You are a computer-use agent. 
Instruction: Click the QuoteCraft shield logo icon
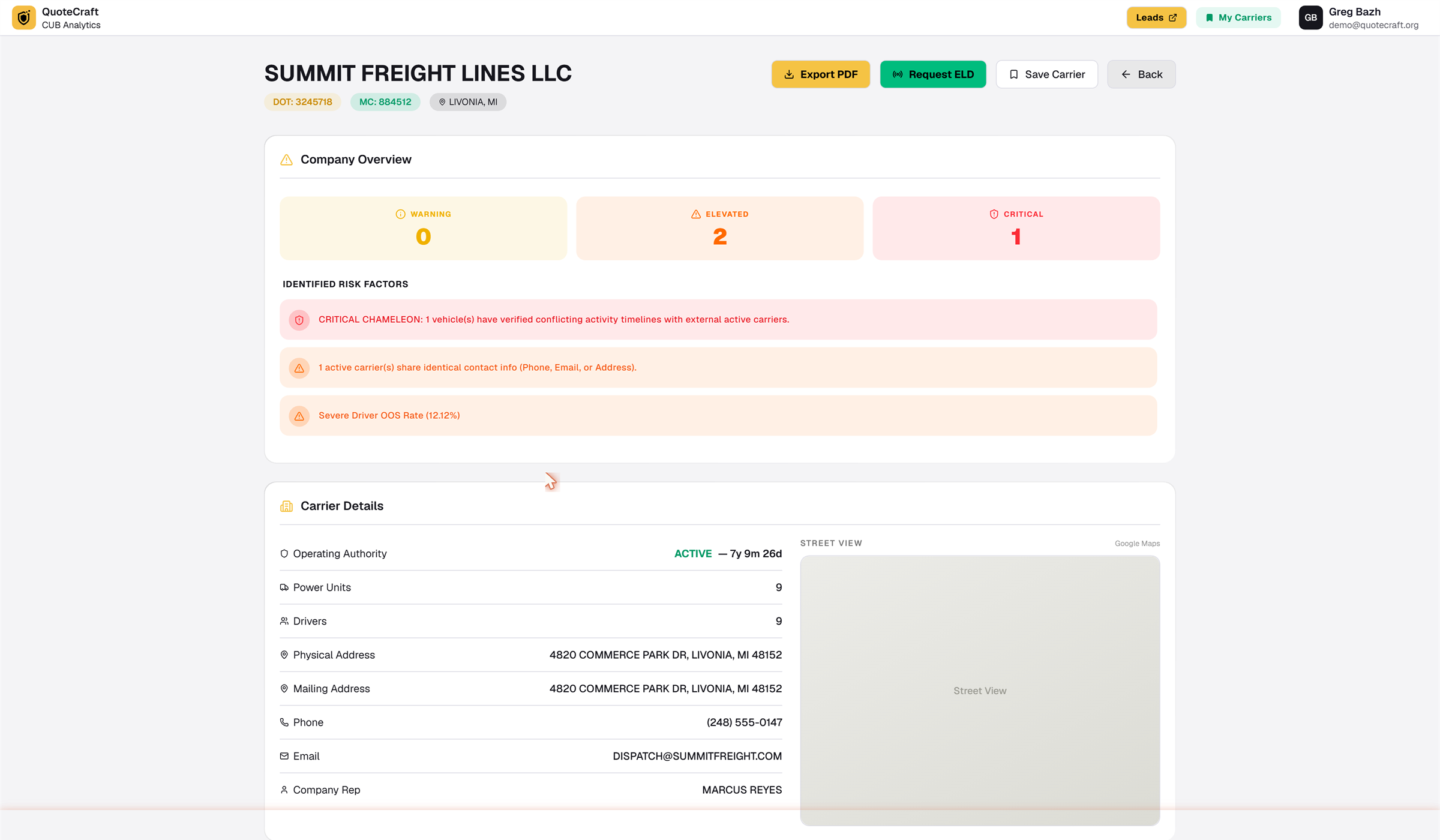pos(24,17)
